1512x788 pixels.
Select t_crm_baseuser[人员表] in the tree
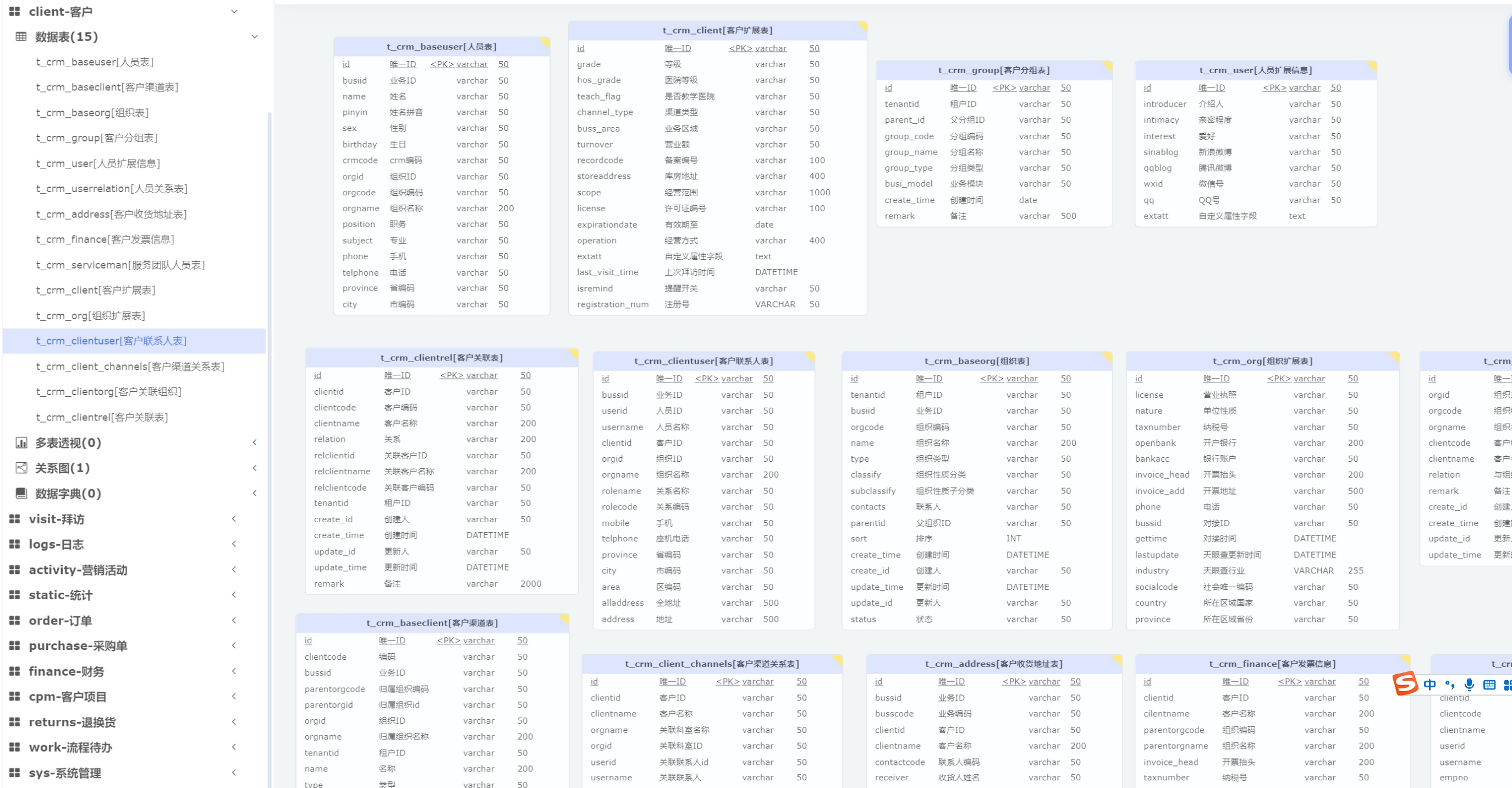[x=95, y=62]
